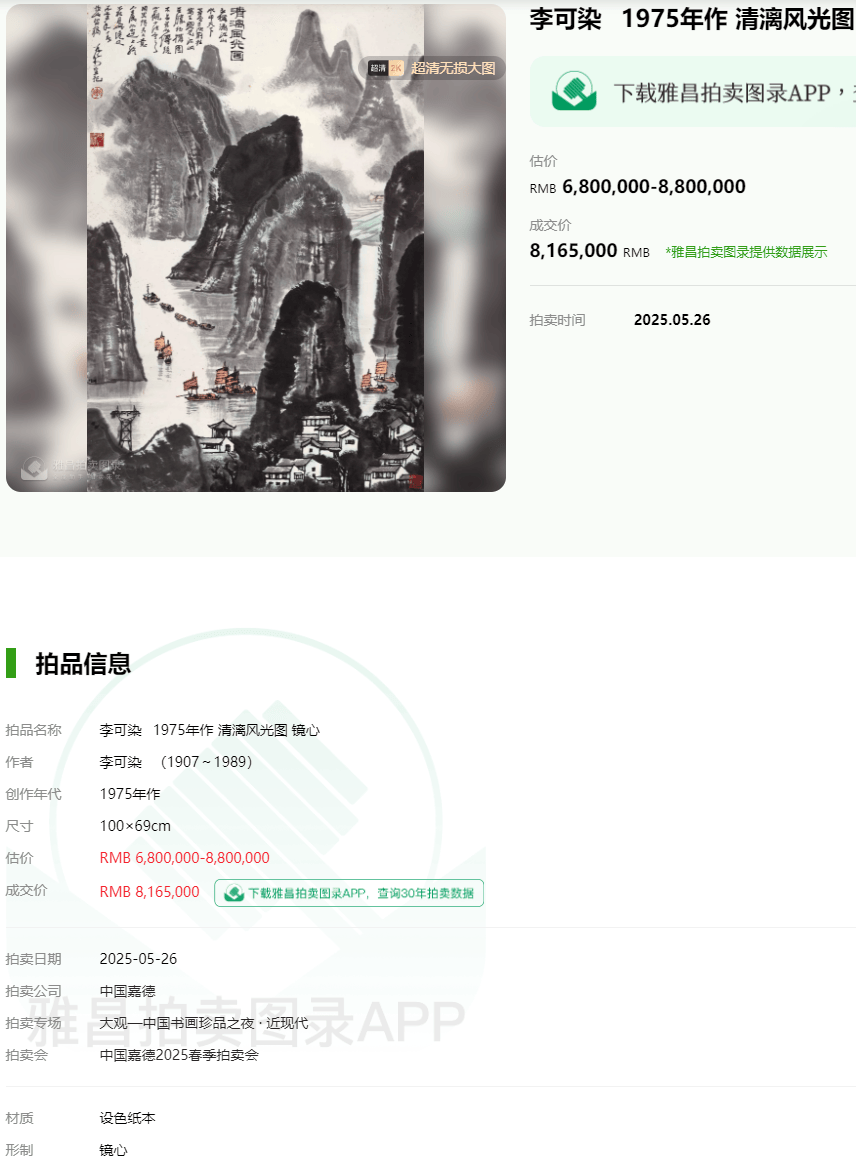Viewport: 856px width, 1163px height.
Task: Open 中国嘉德2025春季拍卖会 auction
Action: pos(179,1055)
